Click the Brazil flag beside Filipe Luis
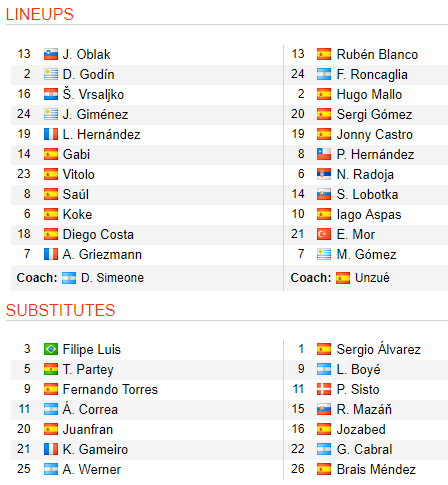Image resolution: width=448 pixels, height=485 pixels. 51,349
